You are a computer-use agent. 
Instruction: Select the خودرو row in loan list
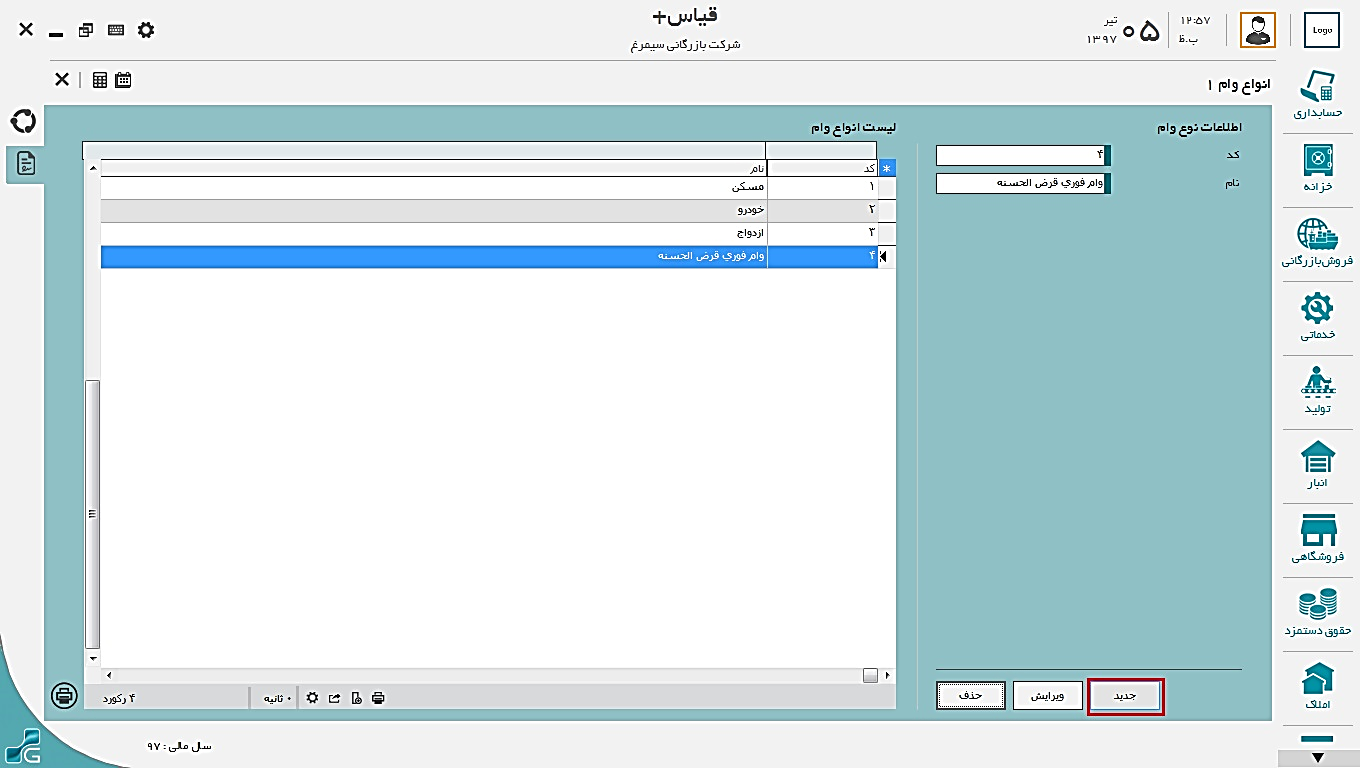pos(489,210)
